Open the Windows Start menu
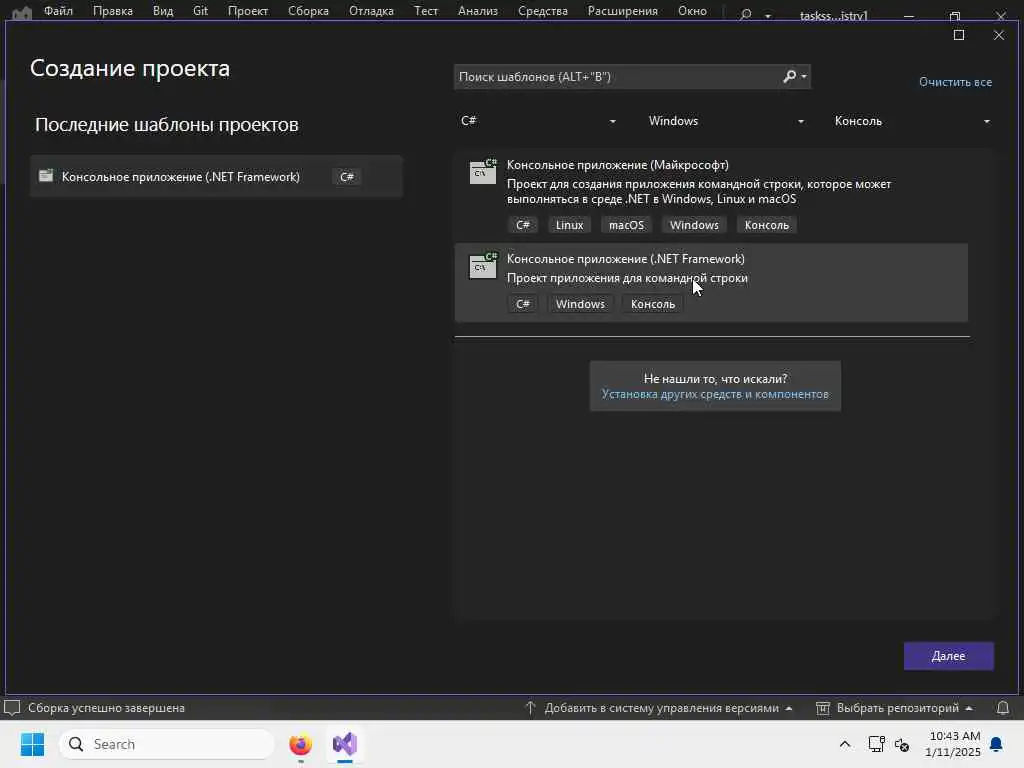This screenshot has height=768, width=1024. click(x=33, y=744)
